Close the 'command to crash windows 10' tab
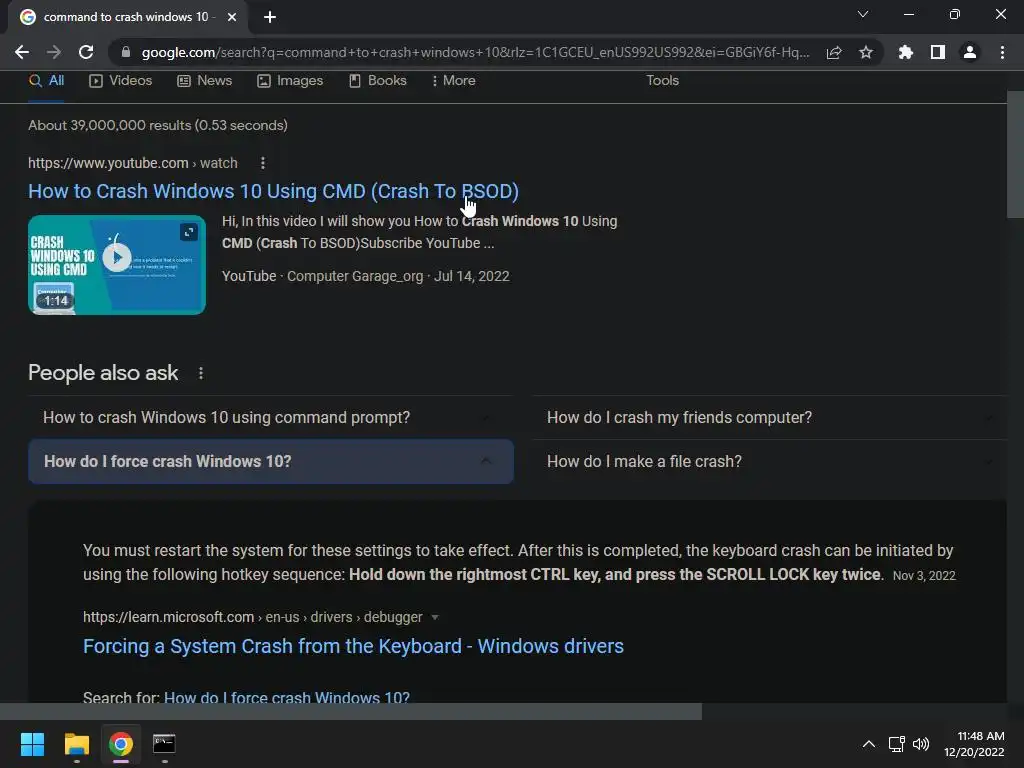Image resolution: width=1024 pixels, height=768 pixels. (x=232, y=17)
